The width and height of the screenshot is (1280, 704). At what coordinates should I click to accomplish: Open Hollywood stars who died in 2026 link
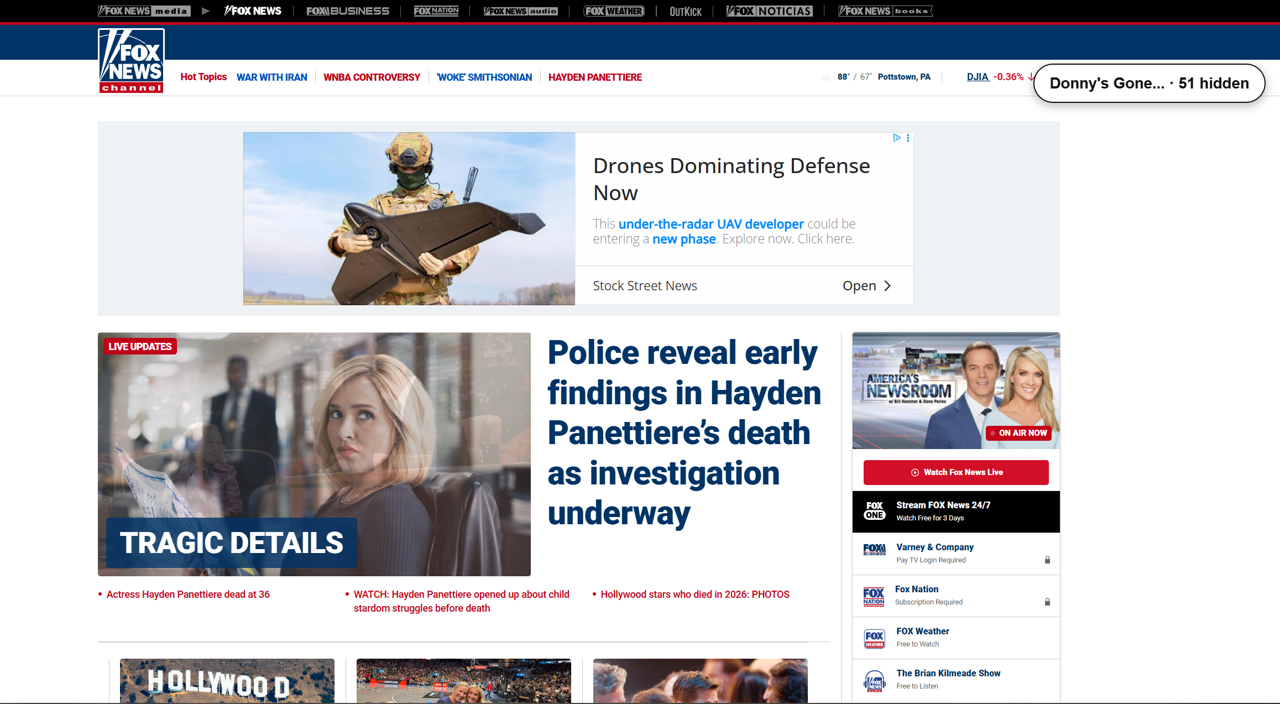pos(695,594)
